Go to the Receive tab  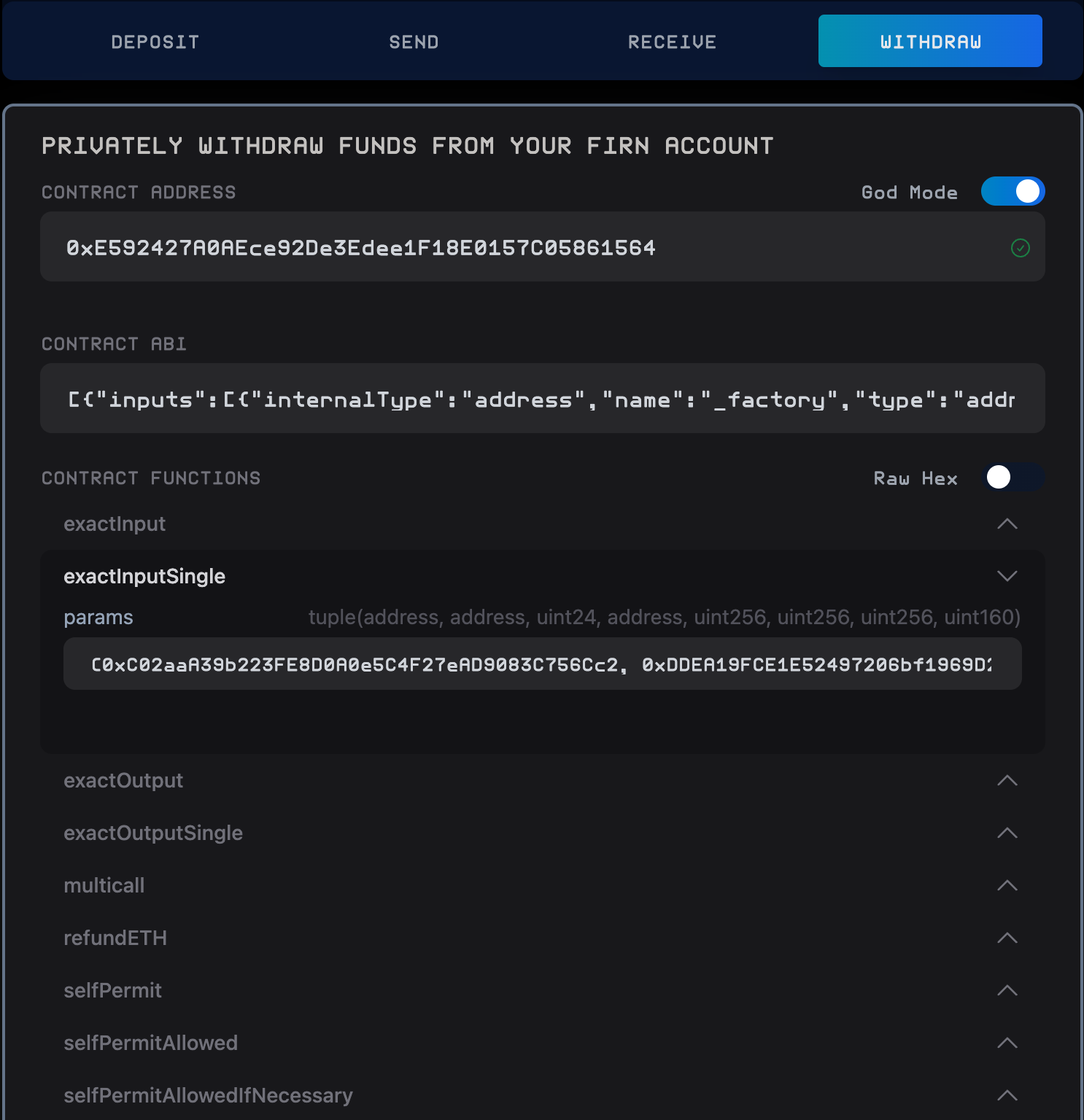pos(672,42)
